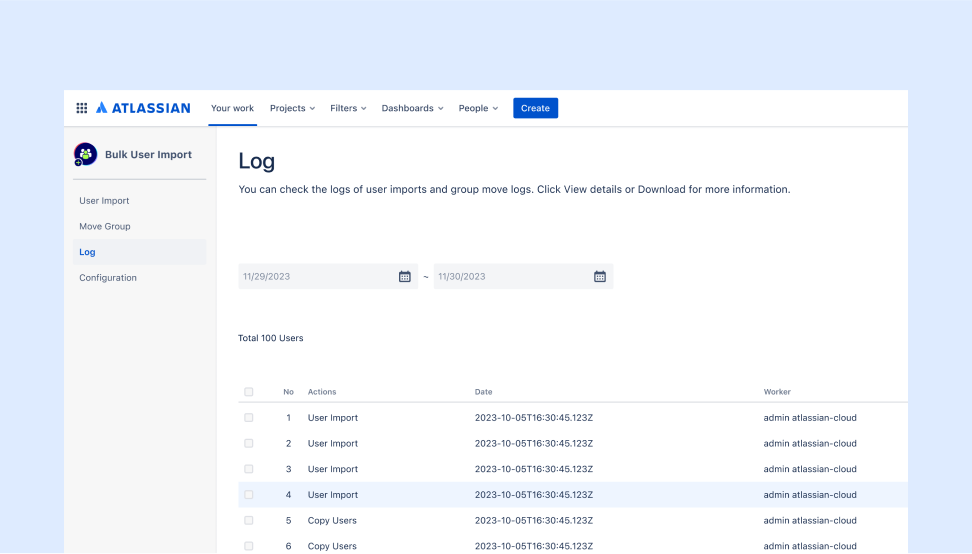Open the app switcher grid icon
Screen dimensions: 972x554
tap(82, 108)
